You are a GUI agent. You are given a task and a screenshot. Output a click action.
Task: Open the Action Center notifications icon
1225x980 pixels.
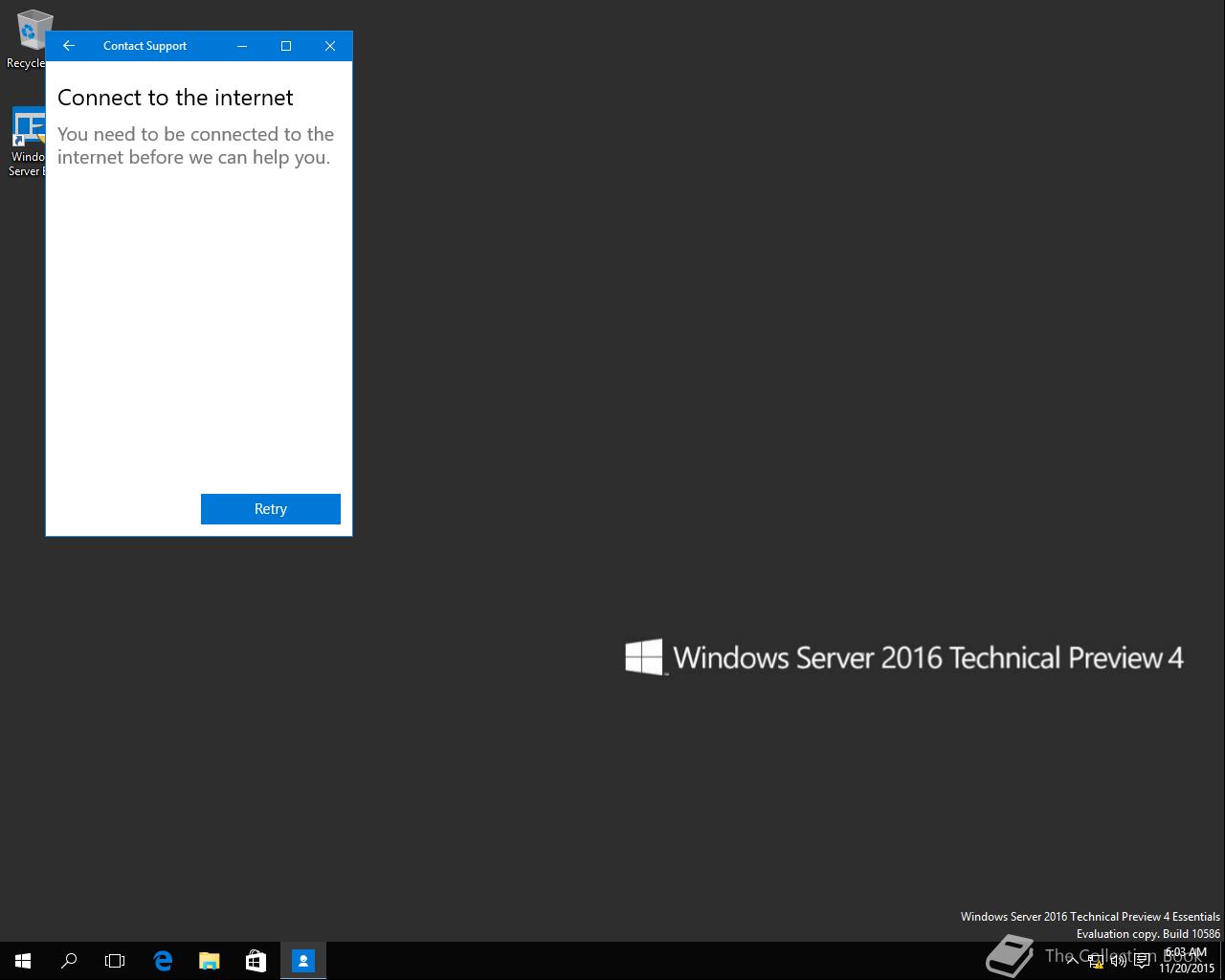1142,961
